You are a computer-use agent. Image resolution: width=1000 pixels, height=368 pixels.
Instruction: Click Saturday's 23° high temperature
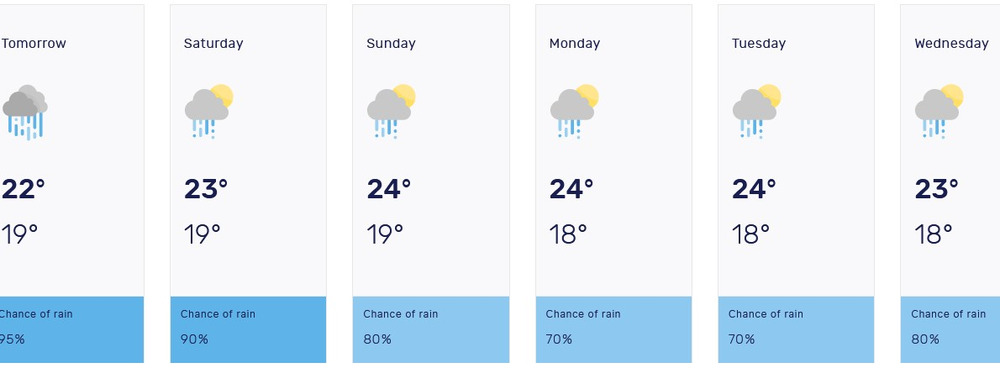coord(206,189)
